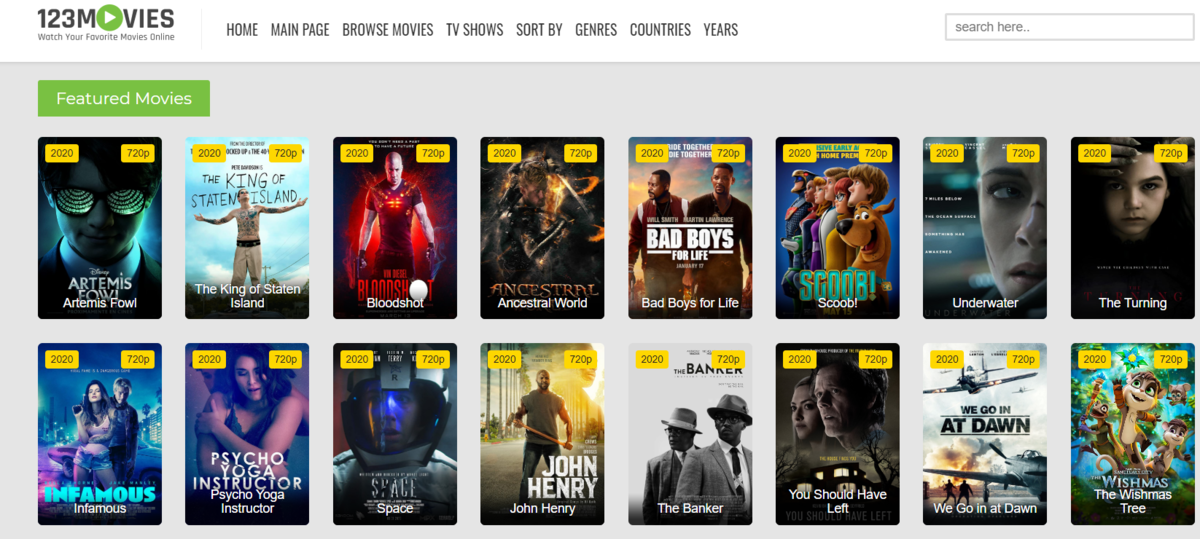Open the Infamous movie poster

(100, 434)
